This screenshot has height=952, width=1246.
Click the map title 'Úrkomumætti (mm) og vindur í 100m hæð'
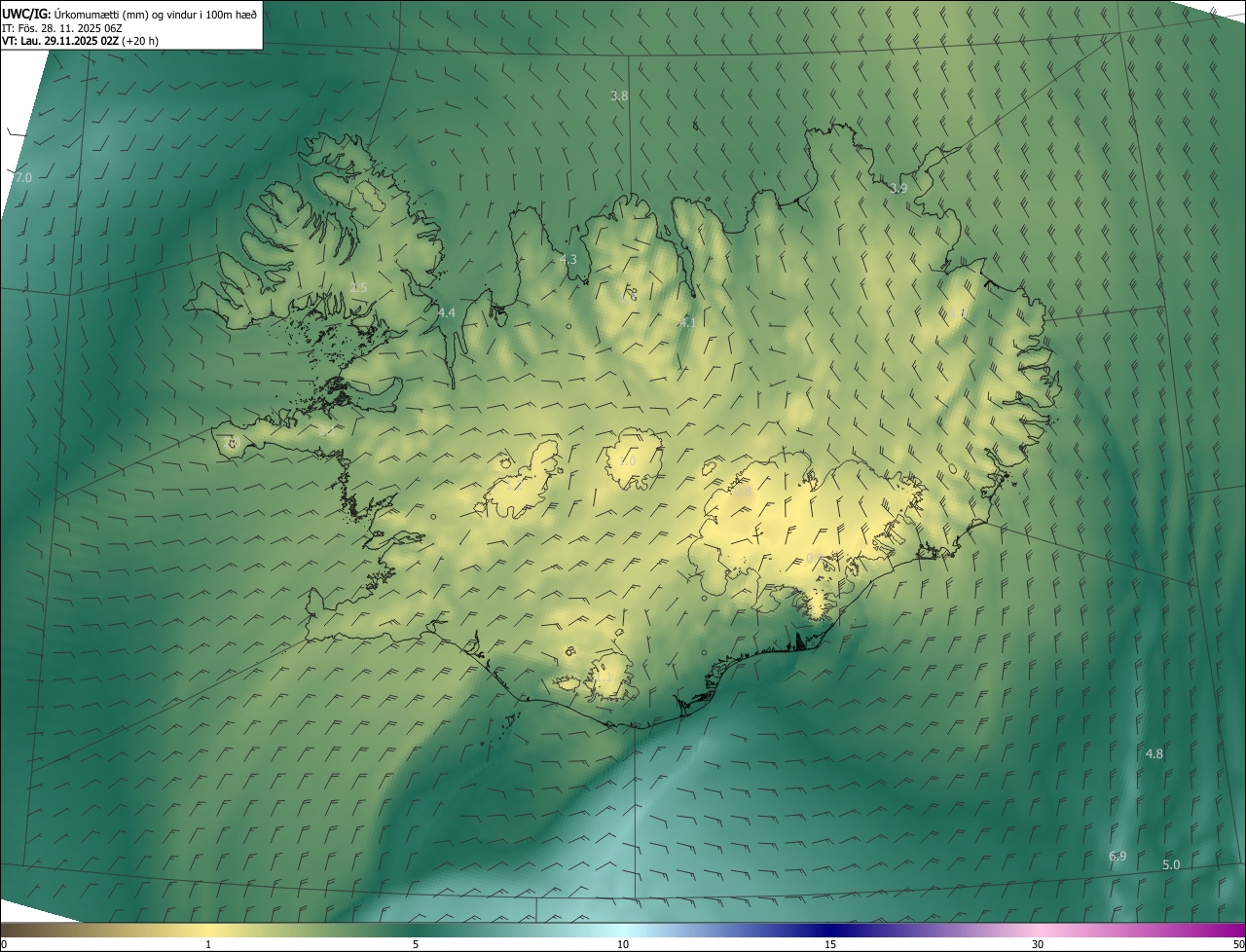click(156, 14)
